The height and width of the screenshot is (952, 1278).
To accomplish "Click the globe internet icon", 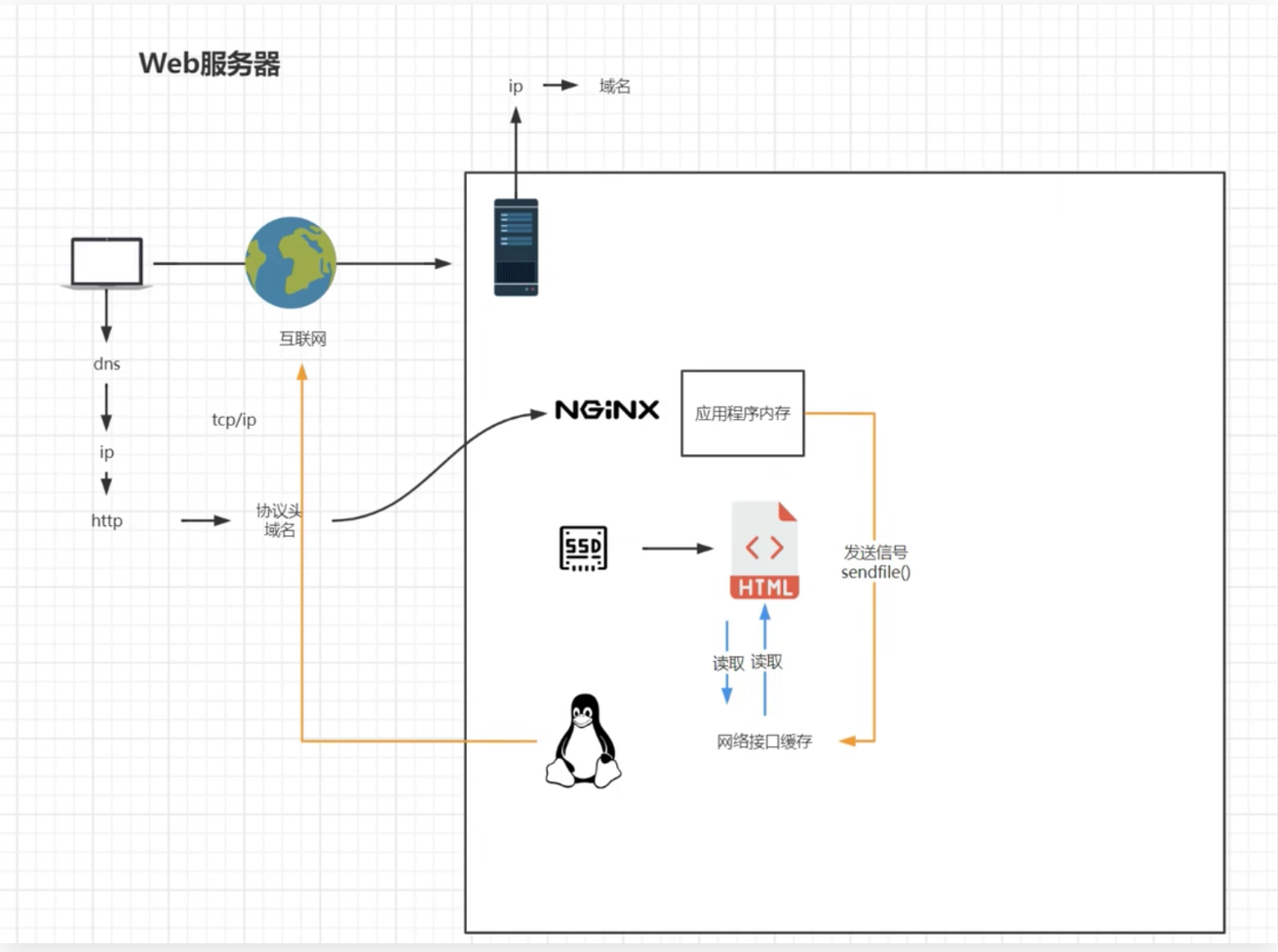I will coord(290,263).
